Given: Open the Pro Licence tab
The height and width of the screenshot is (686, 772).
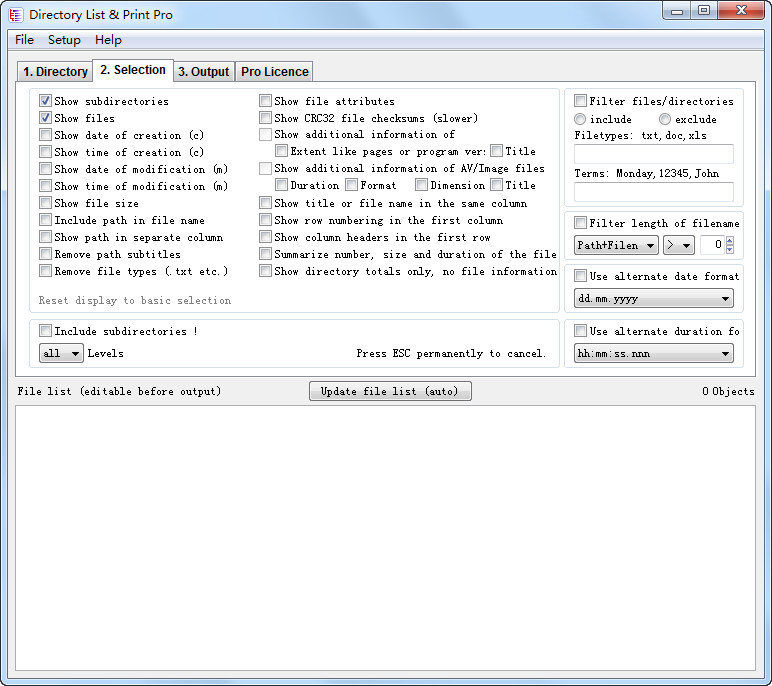Looking at the screenshot, I should tap(274, 72).
